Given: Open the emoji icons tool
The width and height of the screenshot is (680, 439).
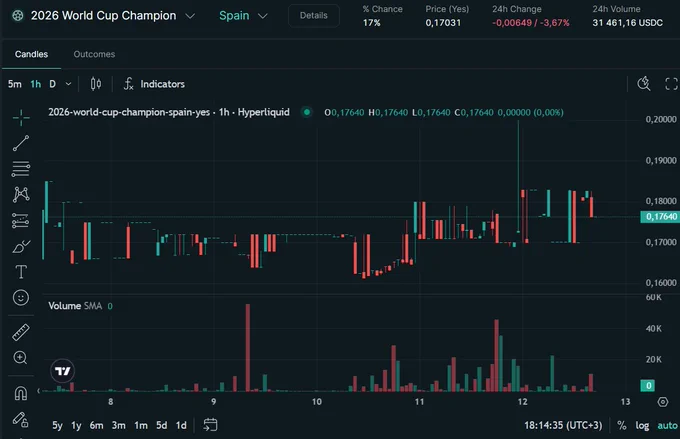Looking at the screenshot, I should pyautogui.click(x=21, y=298).
